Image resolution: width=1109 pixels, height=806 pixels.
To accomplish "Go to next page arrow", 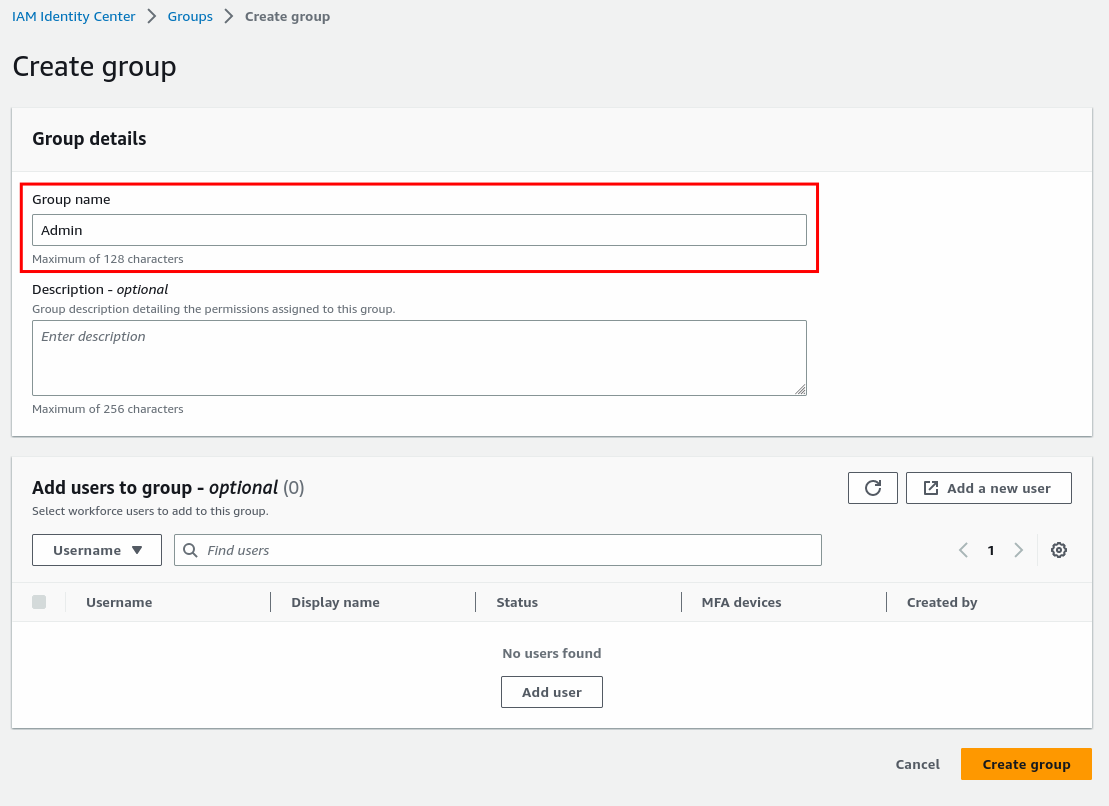I will [1018, 550].
